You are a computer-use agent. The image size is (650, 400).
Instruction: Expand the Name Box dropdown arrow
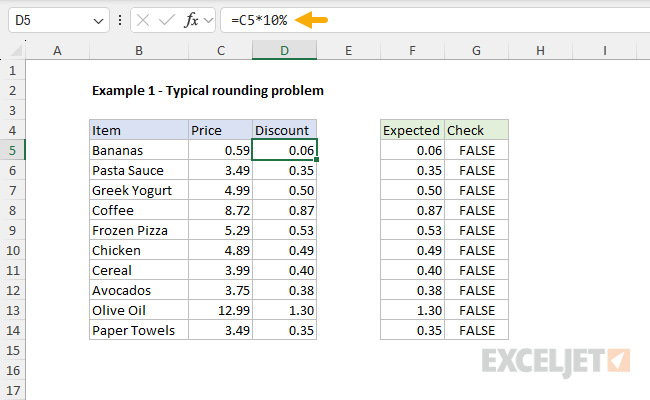(x=98, y=21)
